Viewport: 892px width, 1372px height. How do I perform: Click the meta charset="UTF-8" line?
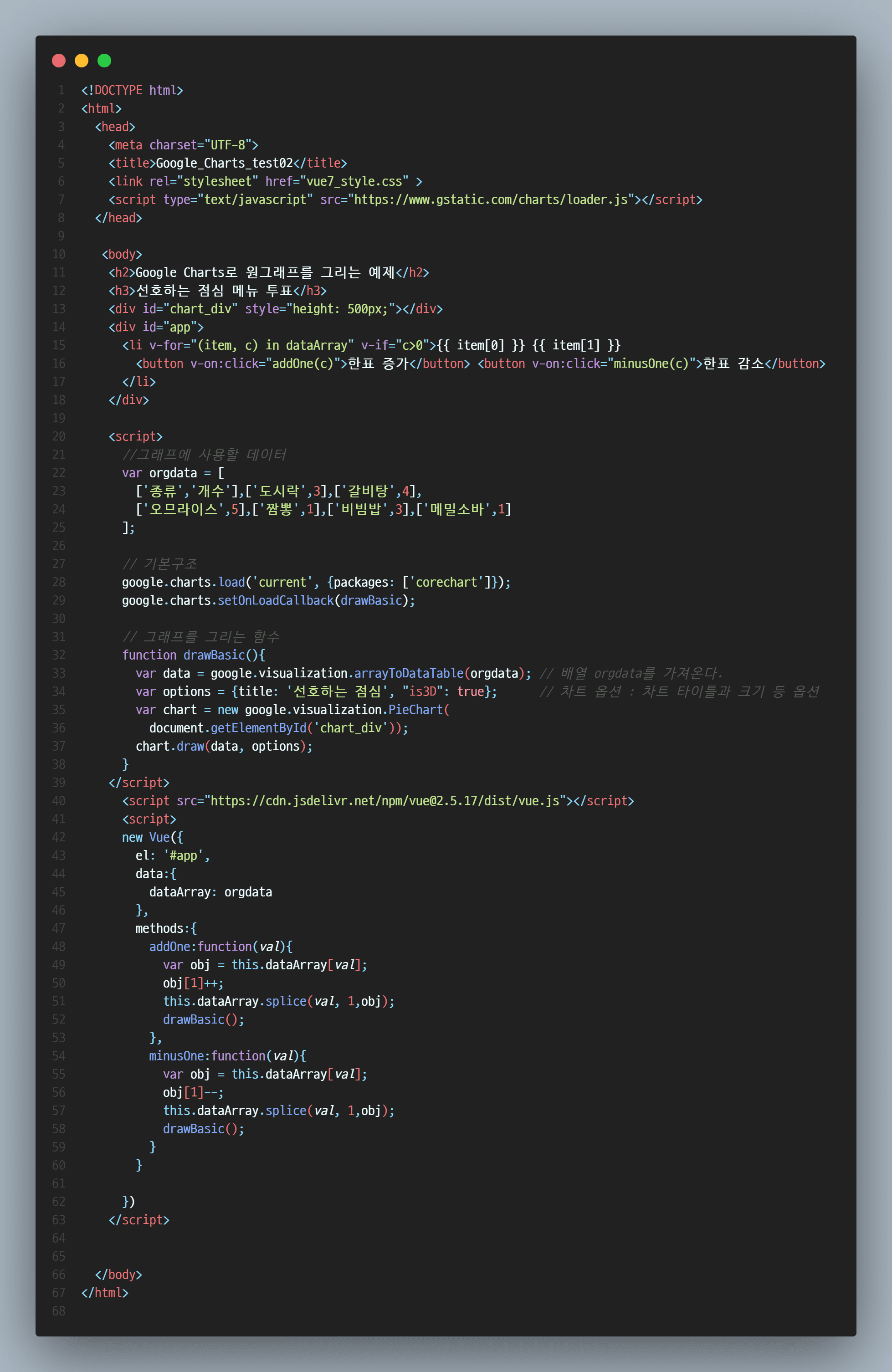point(183,145)
